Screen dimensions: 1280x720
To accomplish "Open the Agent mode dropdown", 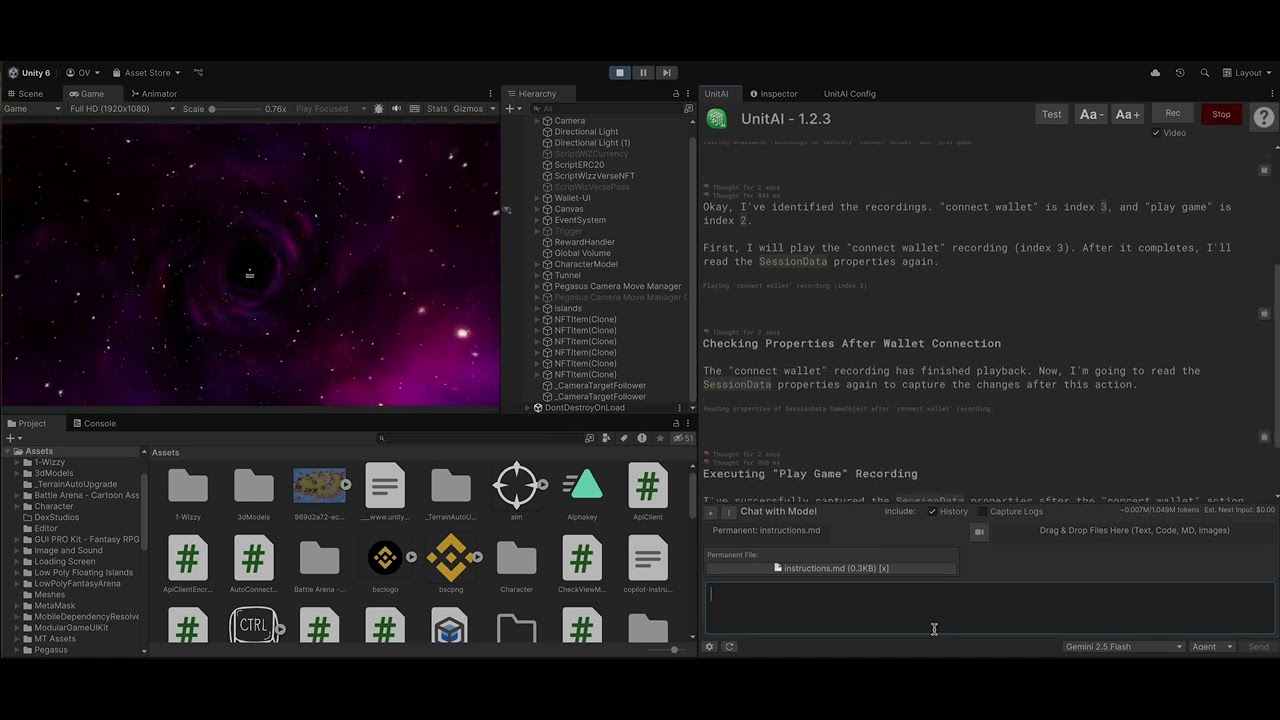I will coord(1212,647).
